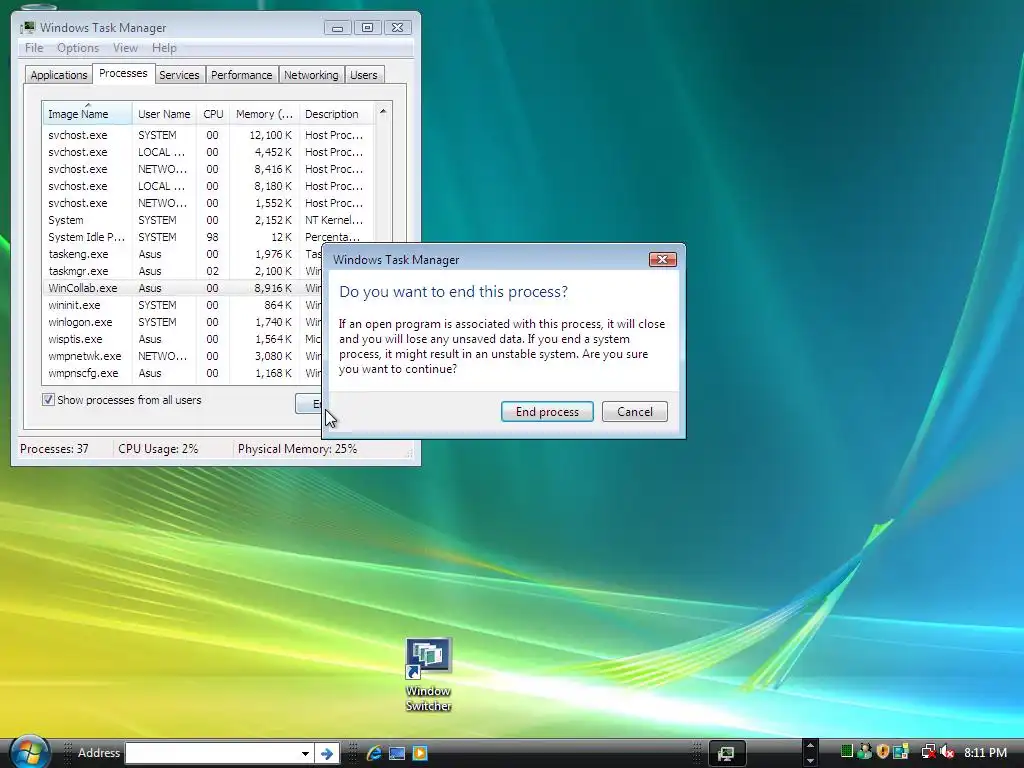The height and width of the screenshot is (768, 1024).
Task: Click the Go arrow beside Address bar
Action: point(327,753)
